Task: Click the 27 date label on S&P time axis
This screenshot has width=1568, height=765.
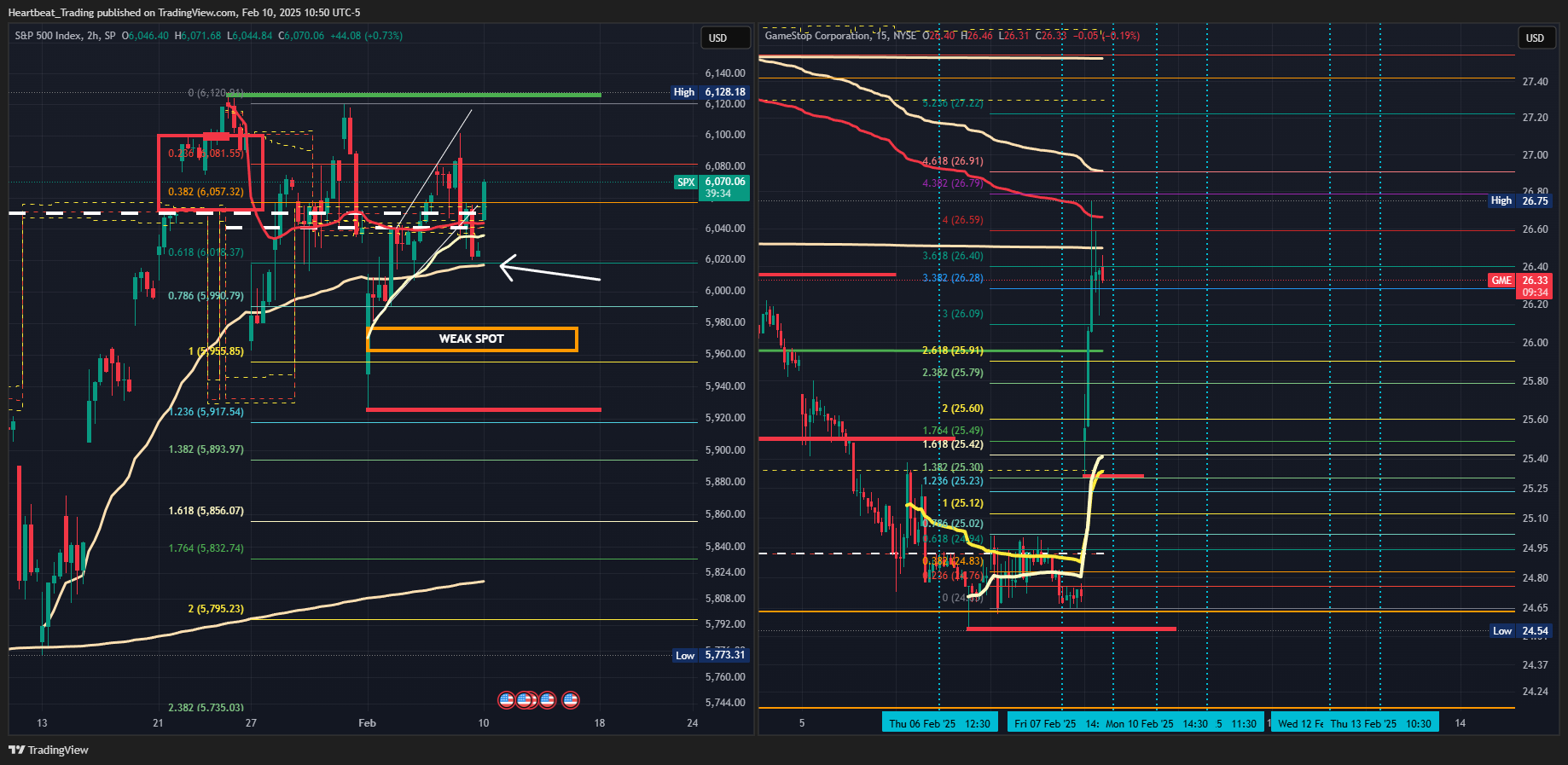Action: coord(251,723)
